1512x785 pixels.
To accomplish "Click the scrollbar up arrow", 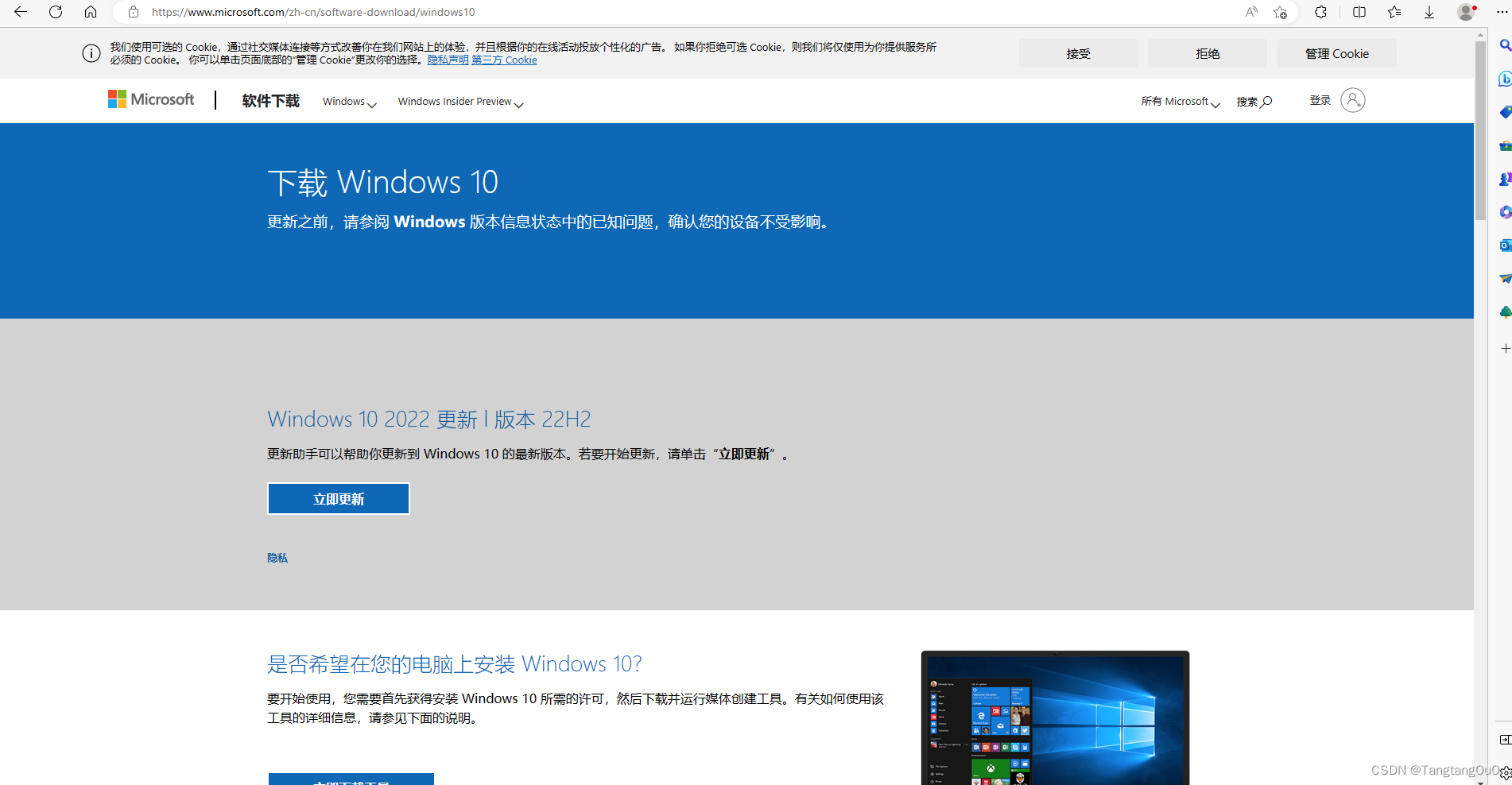I will point(1480,35).
